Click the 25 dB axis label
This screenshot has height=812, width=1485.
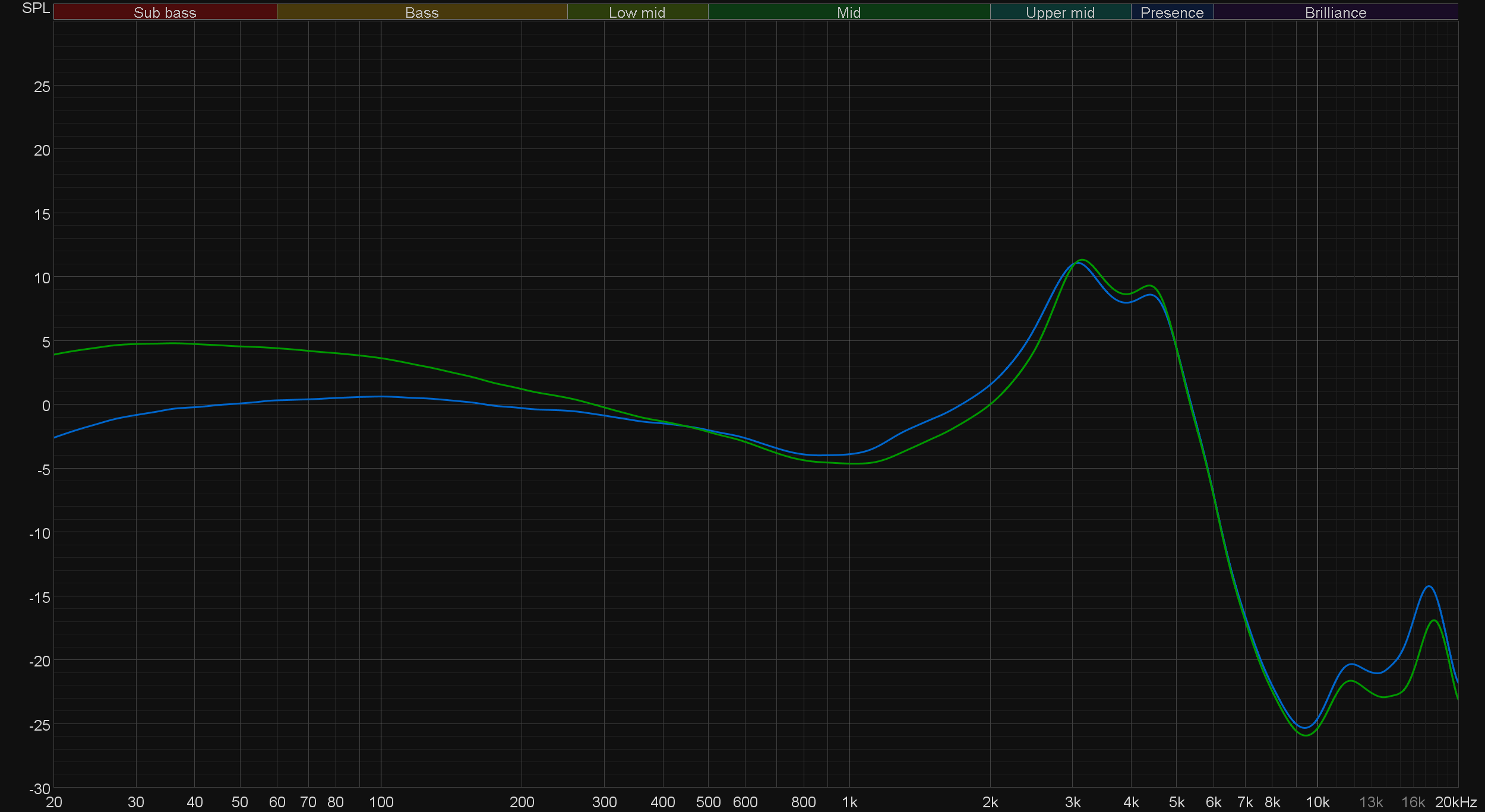point(42,87)
